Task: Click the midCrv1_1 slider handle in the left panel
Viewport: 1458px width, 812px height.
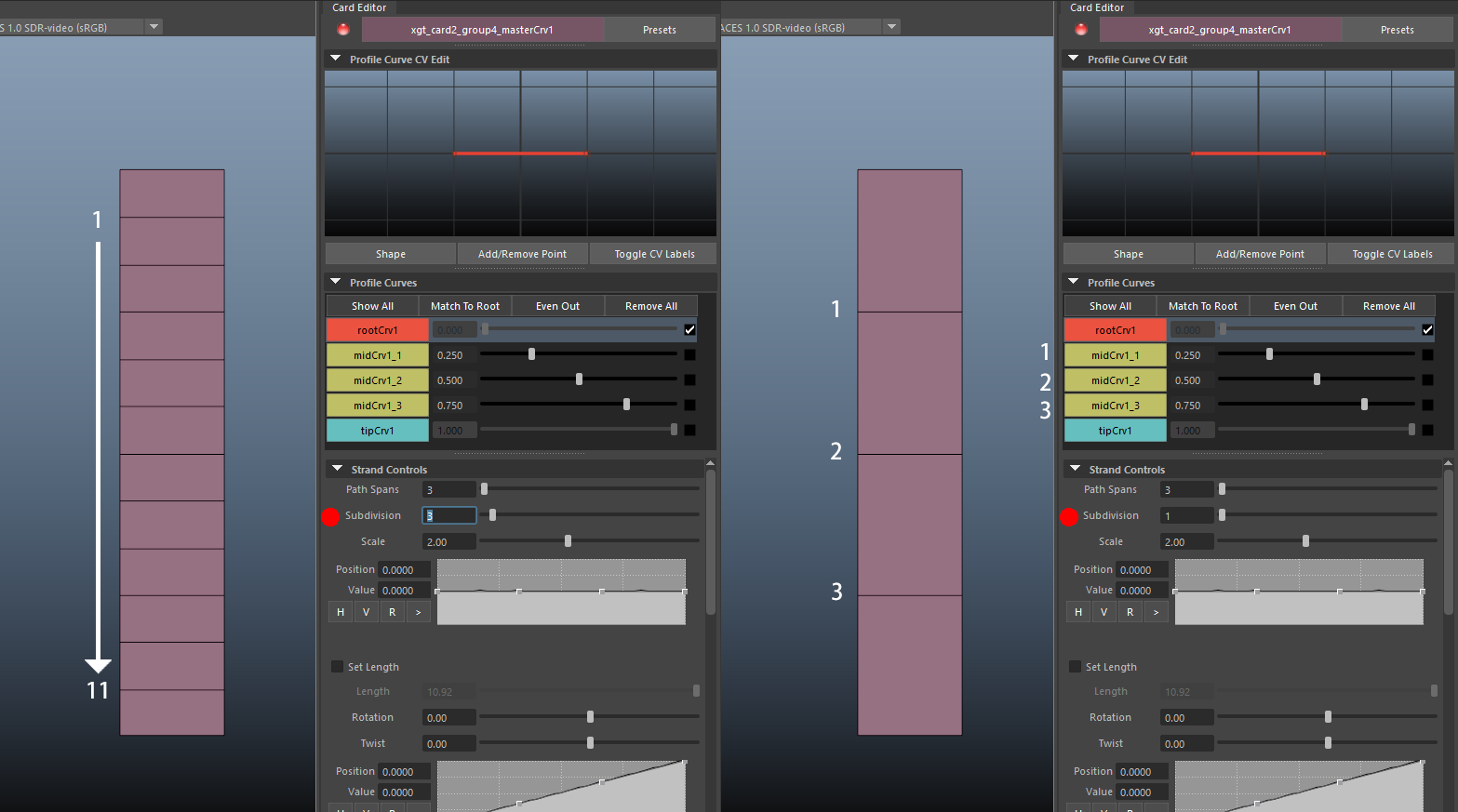Action: coord(531,354)
